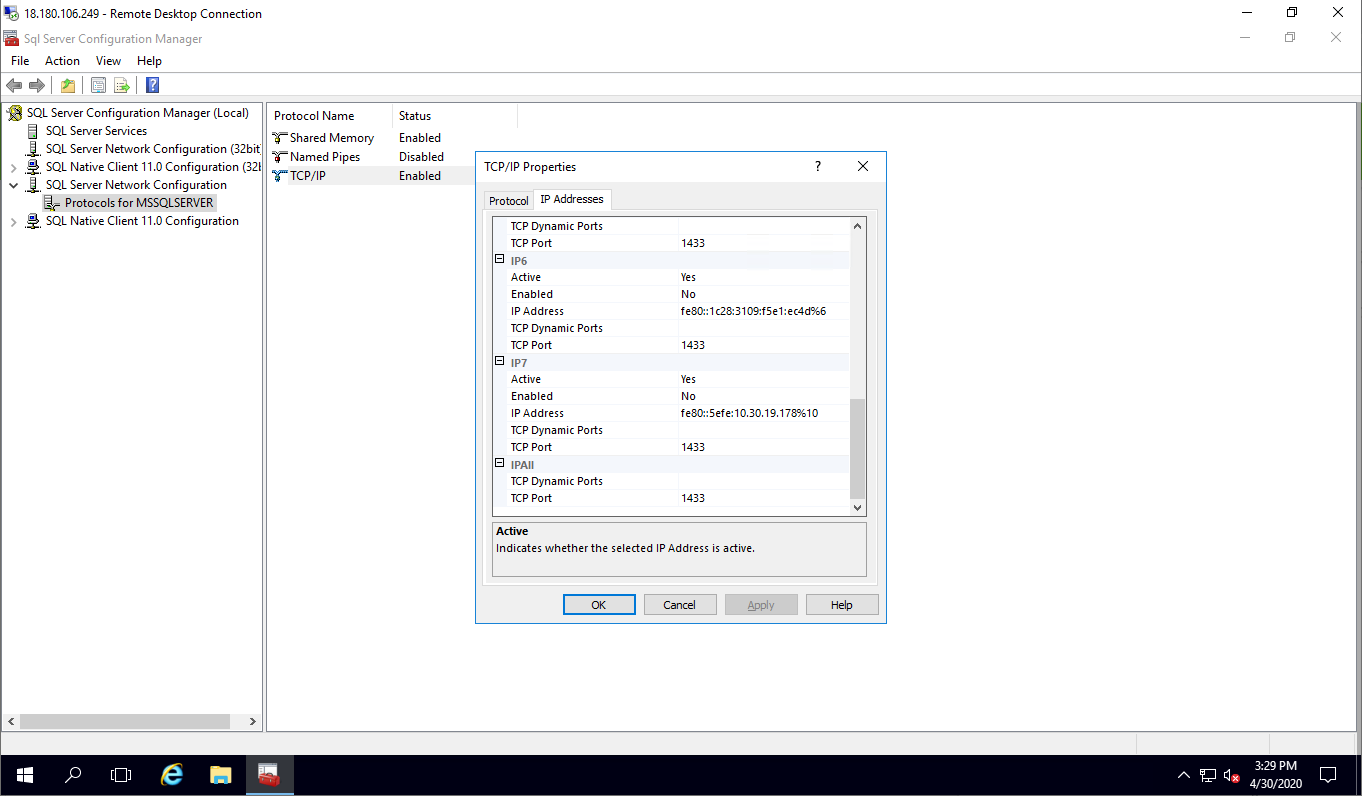The image size is (1362, 796).
Task: Click the Sql Server Configuration Manager title icon
Action: coord(11,39)
